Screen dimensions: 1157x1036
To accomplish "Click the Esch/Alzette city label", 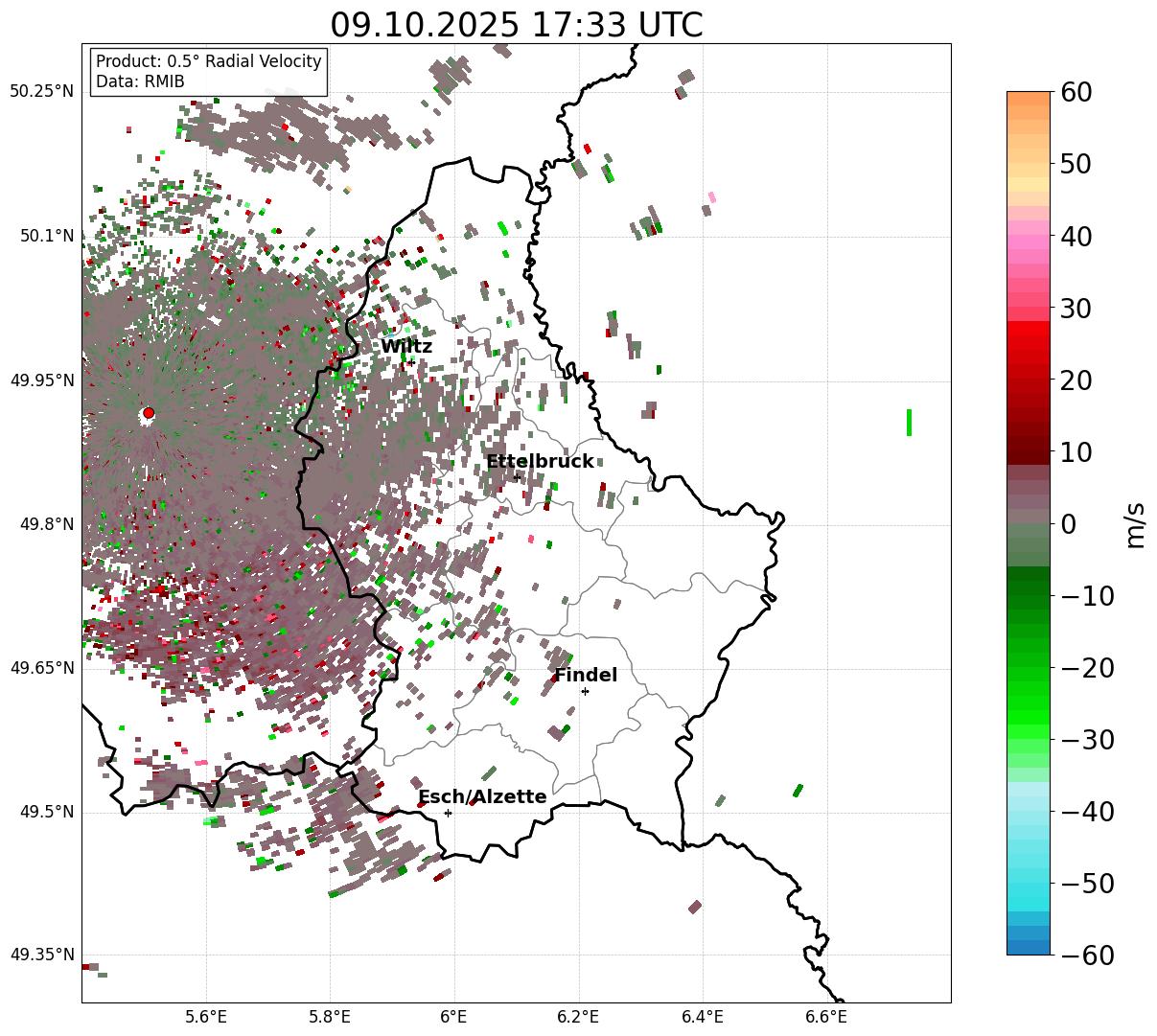I will pos(482,797).
